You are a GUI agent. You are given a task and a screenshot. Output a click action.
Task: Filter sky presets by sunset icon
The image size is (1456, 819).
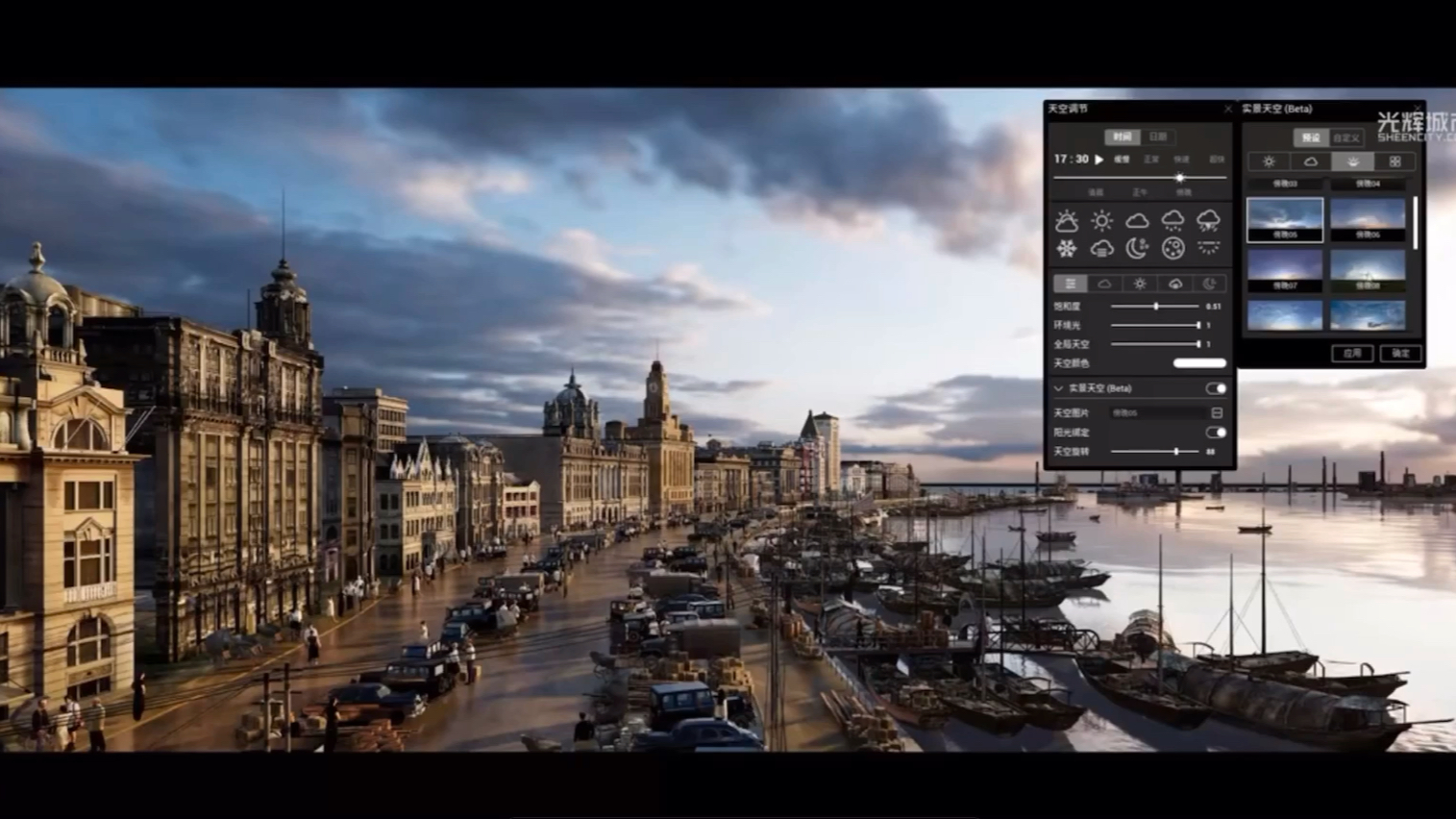tap(1352, 161)
